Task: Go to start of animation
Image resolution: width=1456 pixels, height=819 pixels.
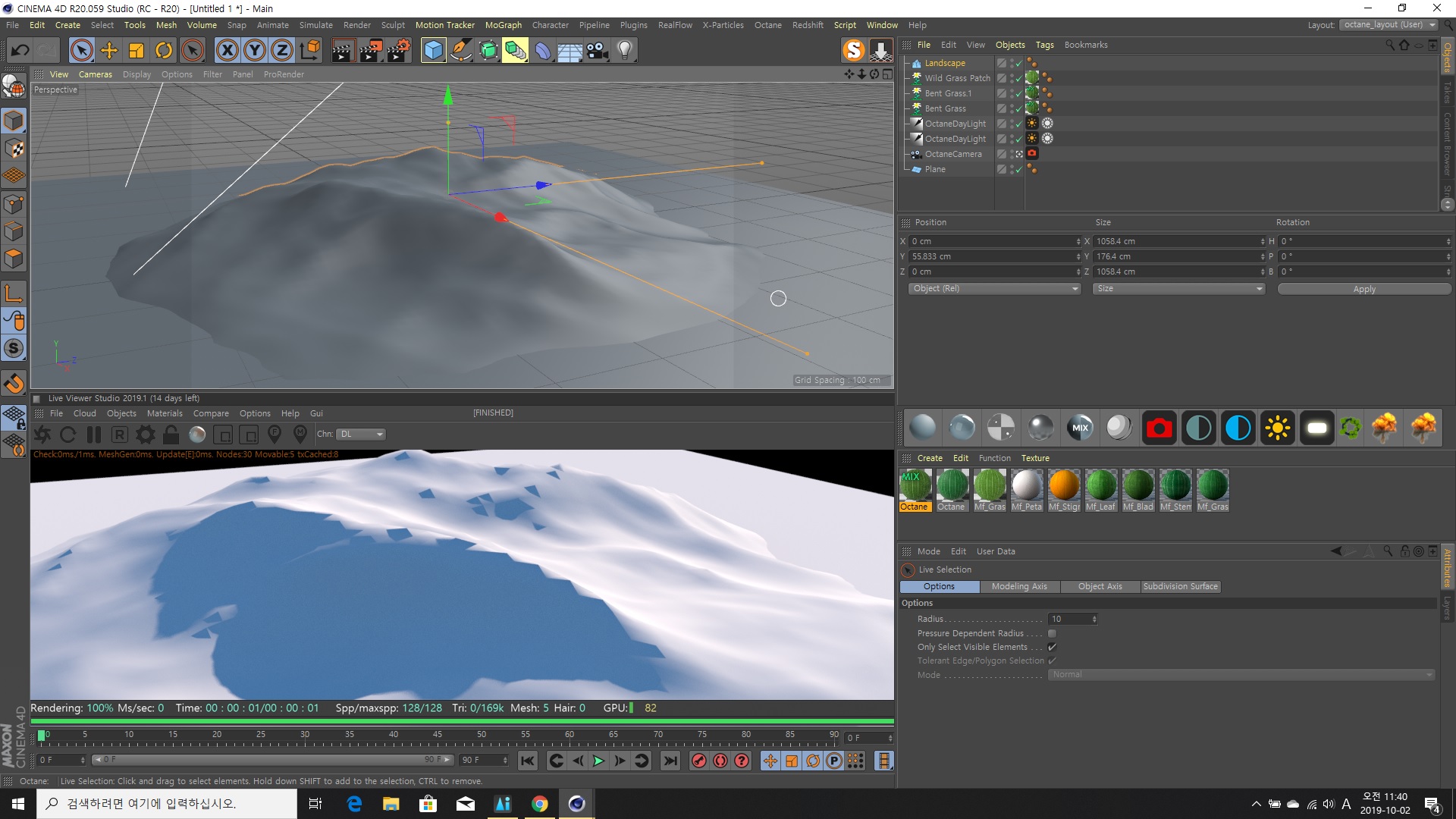Action: point(528,761)
